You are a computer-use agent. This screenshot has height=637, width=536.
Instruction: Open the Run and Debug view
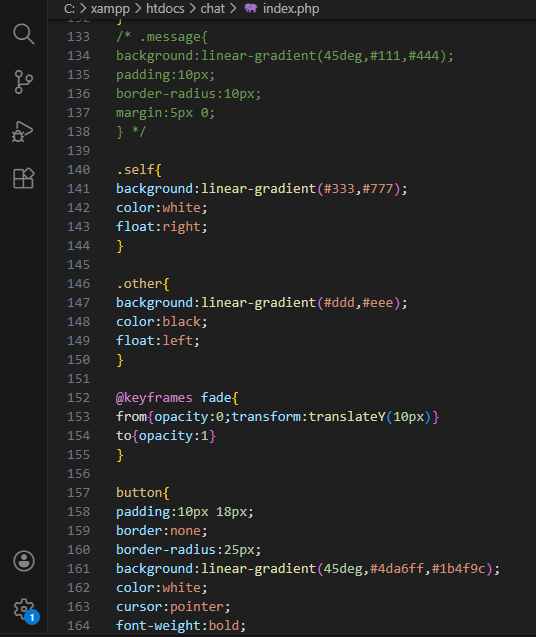pyautogui.click(x=22, y=131)
